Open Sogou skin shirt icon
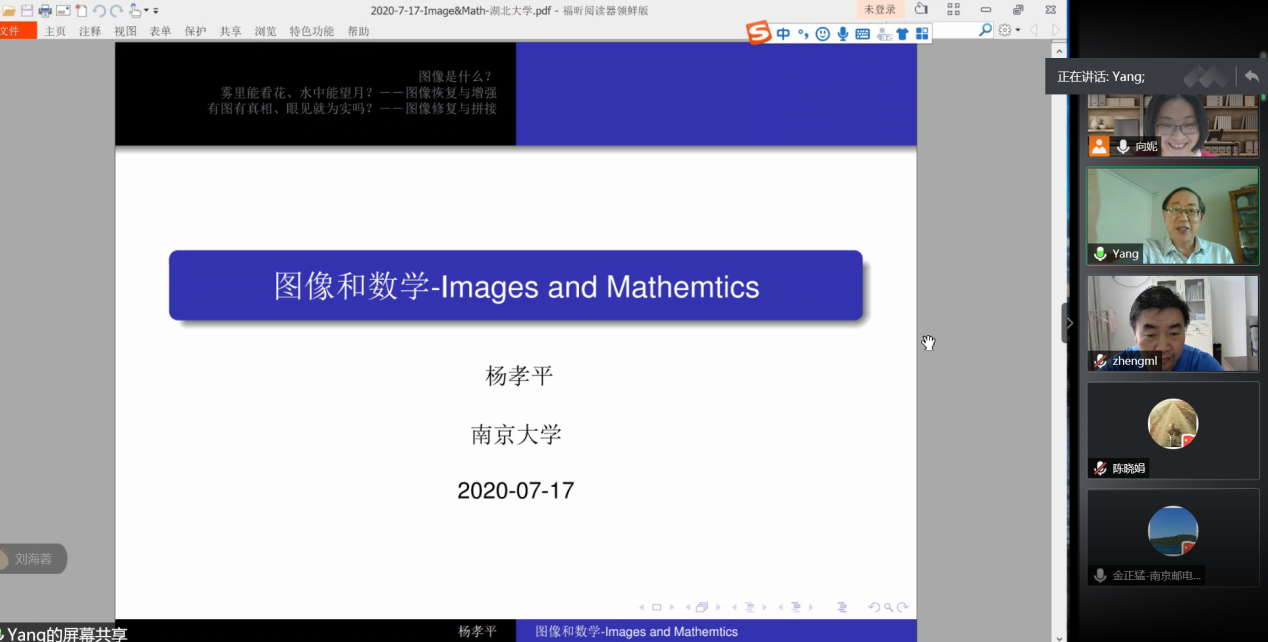Image resolution: width=1268 pixels, height=642 pixels. (x=902, y=34)
